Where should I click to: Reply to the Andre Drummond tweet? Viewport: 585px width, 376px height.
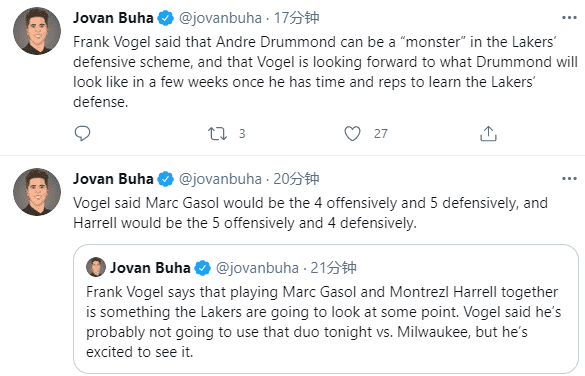tap(82, 133)
